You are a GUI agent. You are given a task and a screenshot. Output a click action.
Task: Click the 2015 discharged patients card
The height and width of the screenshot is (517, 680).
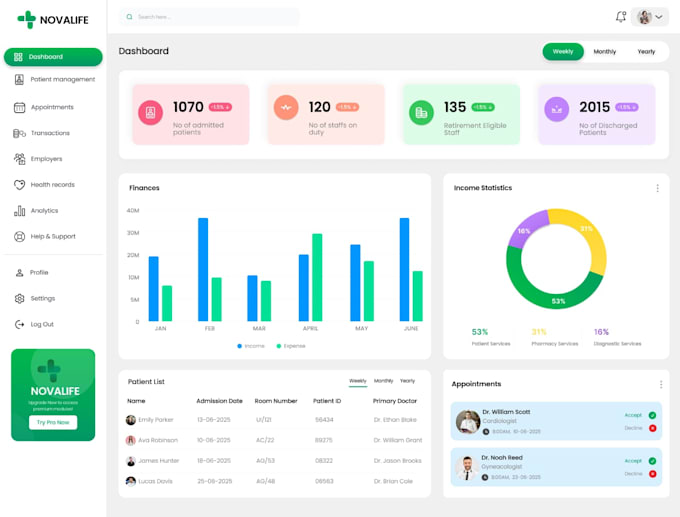click(597, 115)
